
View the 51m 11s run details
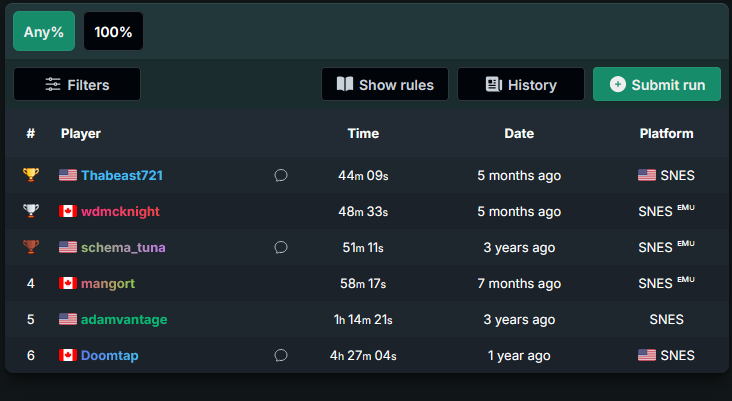coord(363,247)
